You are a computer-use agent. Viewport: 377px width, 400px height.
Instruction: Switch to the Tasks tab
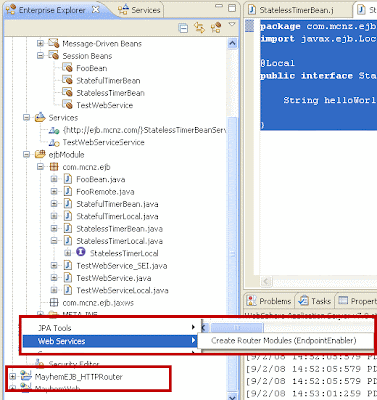pos(315,301)
